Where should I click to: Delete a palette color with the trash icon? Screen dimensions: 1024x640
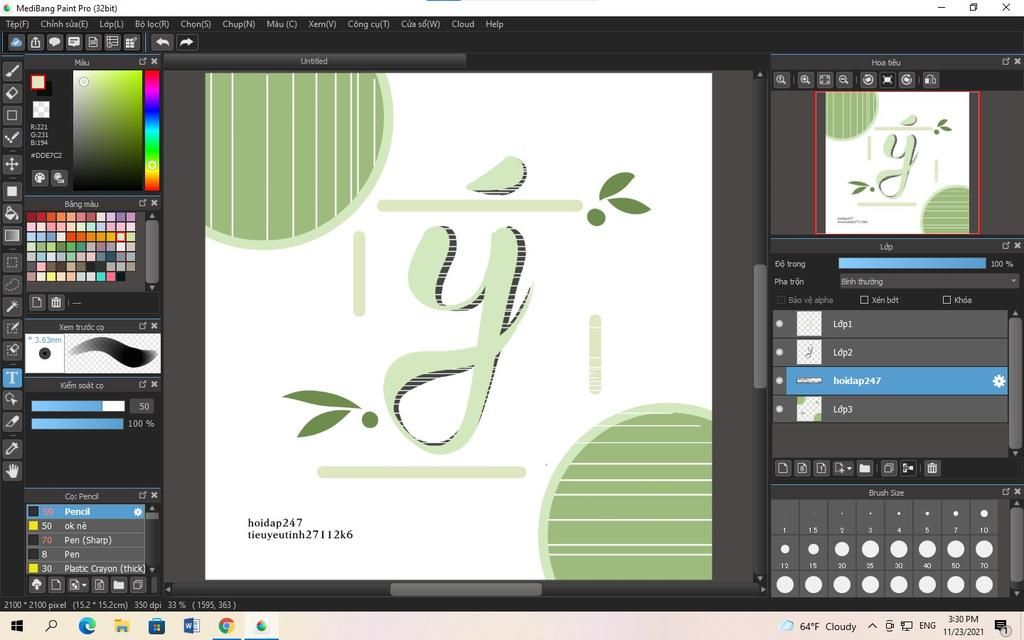(x=56, y=302)
